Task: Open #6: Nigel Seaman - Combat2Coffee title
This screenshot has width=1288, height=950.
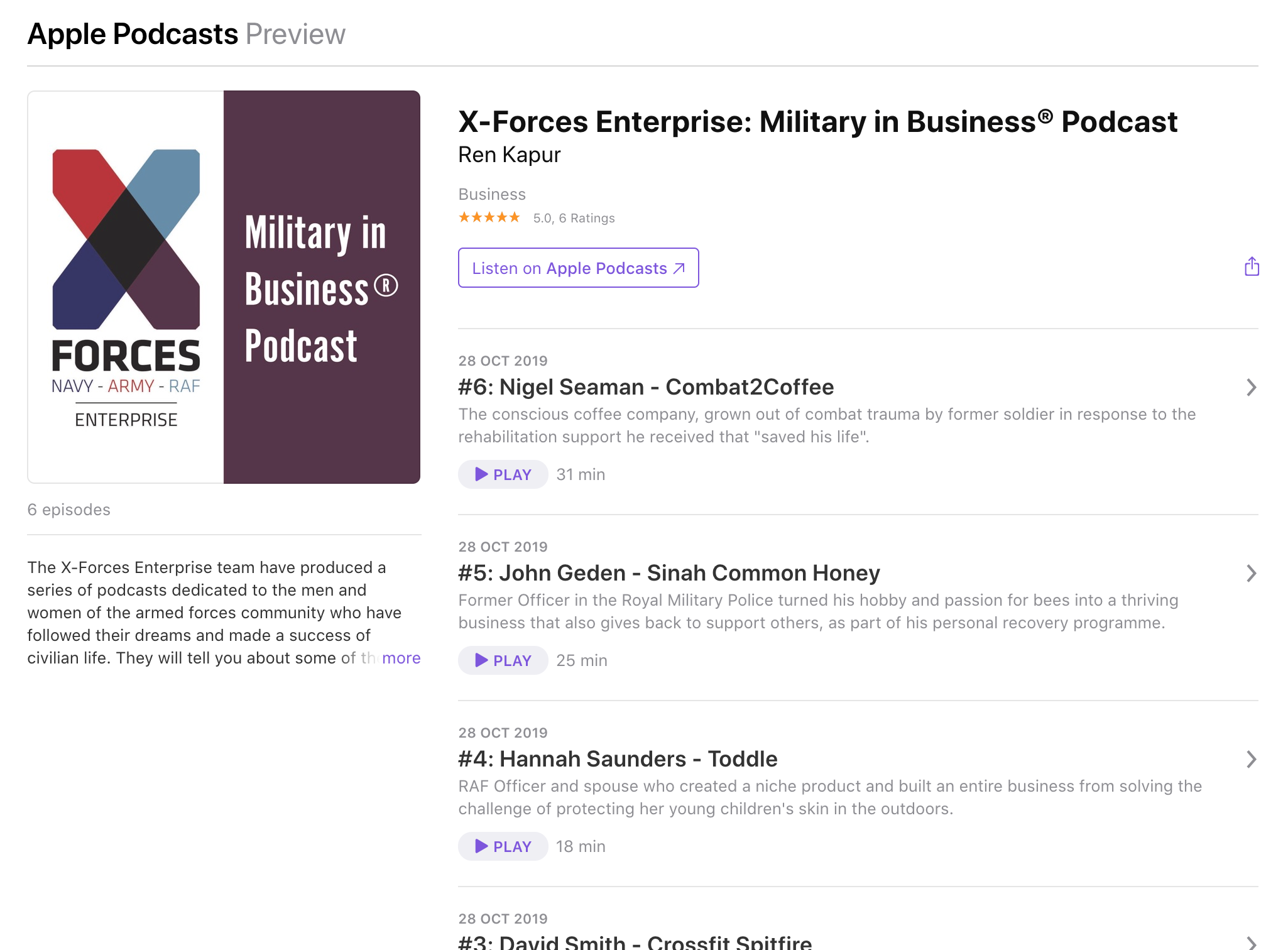Action: point(646,387)
